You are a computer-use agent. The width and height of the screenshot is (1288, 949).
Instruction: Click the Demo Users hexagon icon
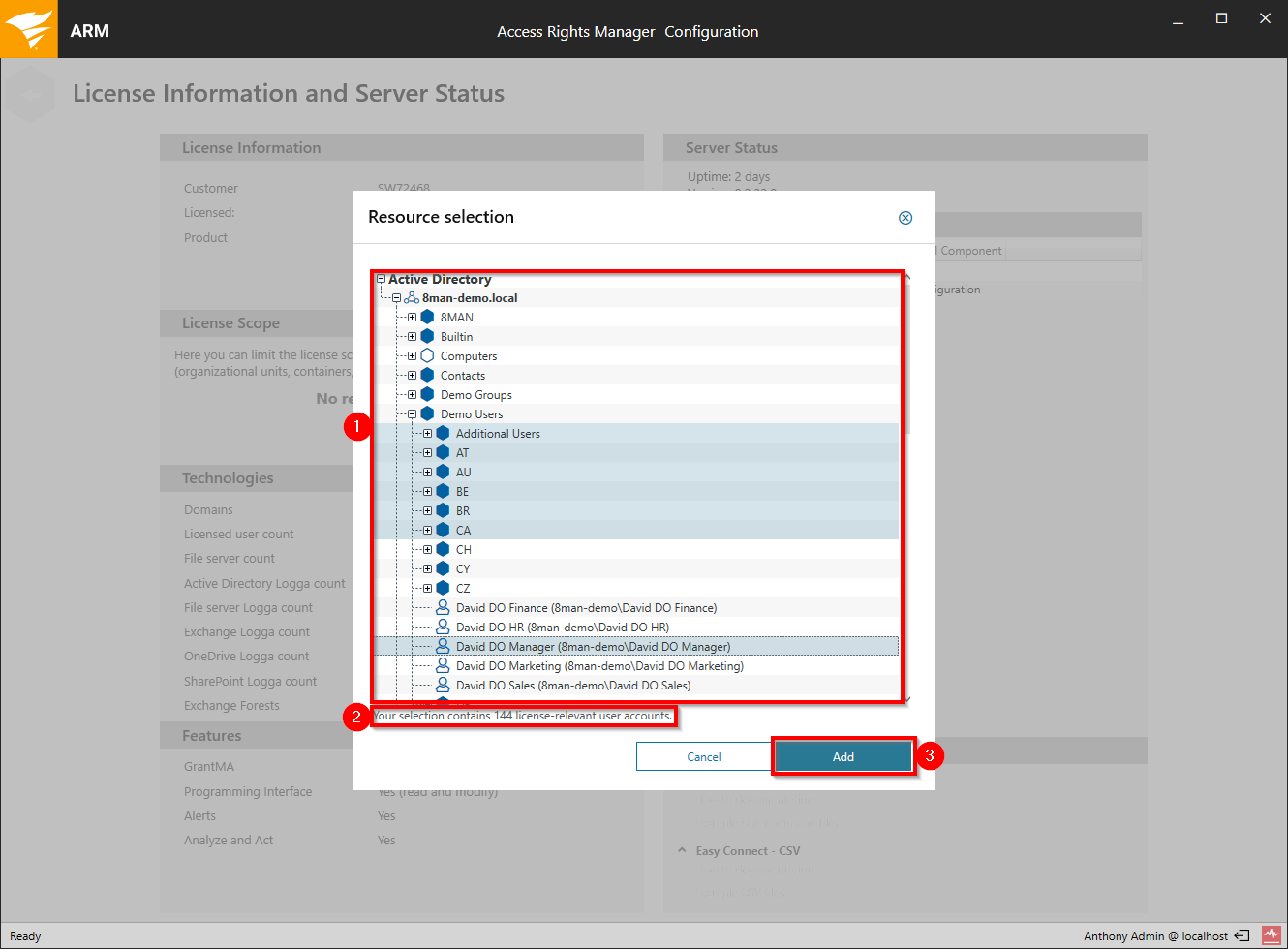[427, 414]
